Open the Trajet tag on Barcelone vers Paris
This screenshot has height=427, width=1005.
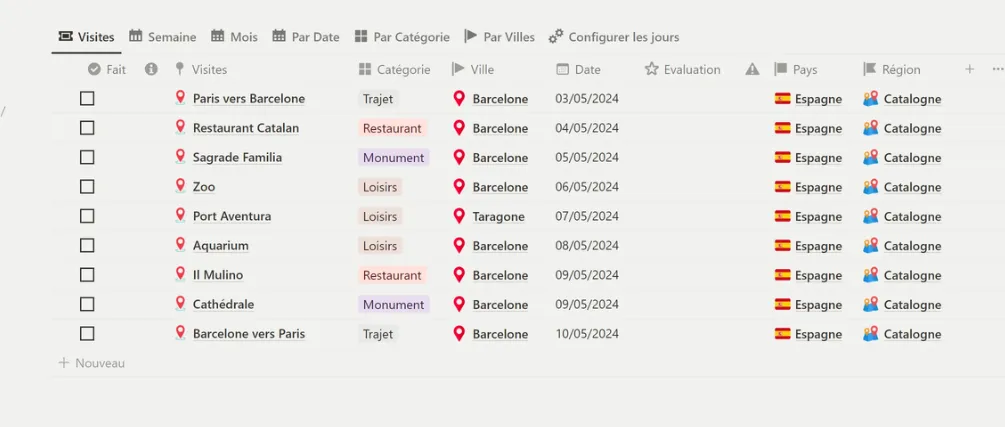[x=378, y=334]
